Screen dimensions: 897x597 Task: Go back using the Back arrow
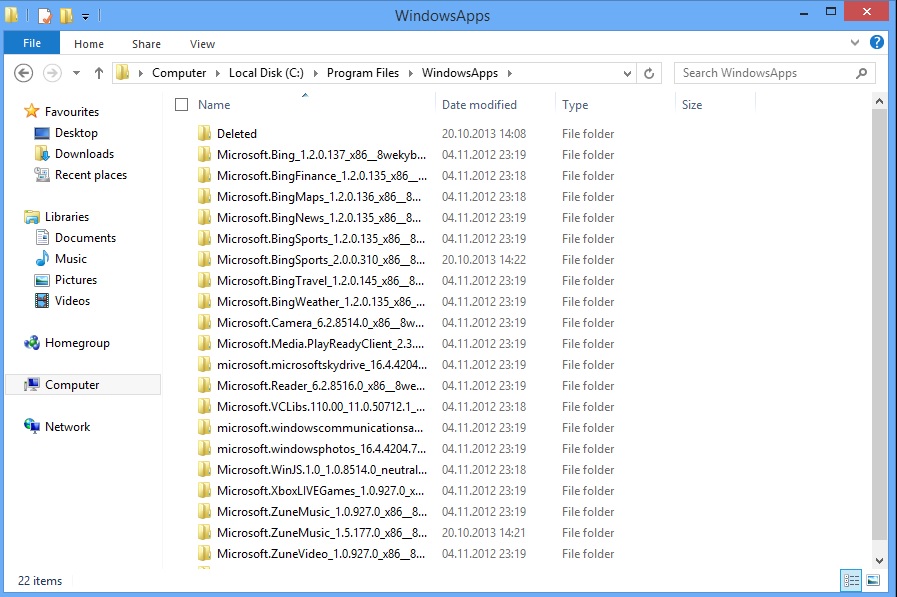click(23, 73)
